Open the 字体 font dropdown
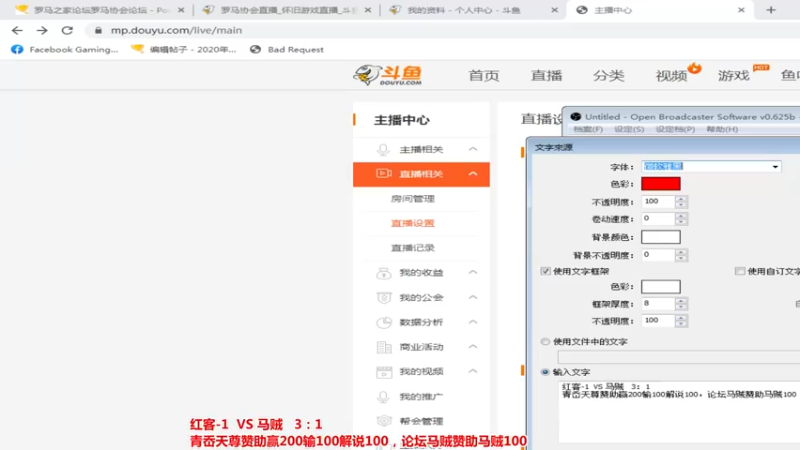The height and width of the screenshot is (450, 800). [x=775, y=167]
